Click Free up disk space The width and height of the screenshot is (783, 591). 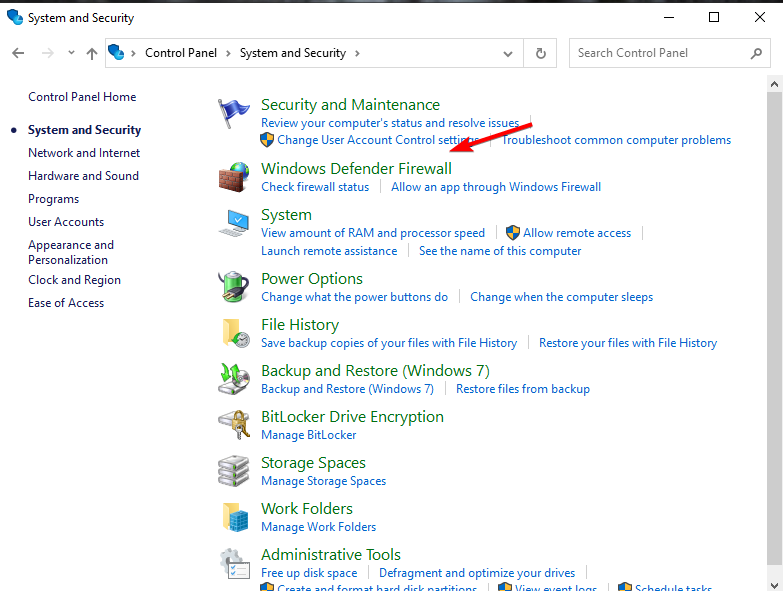pos(309,572)
